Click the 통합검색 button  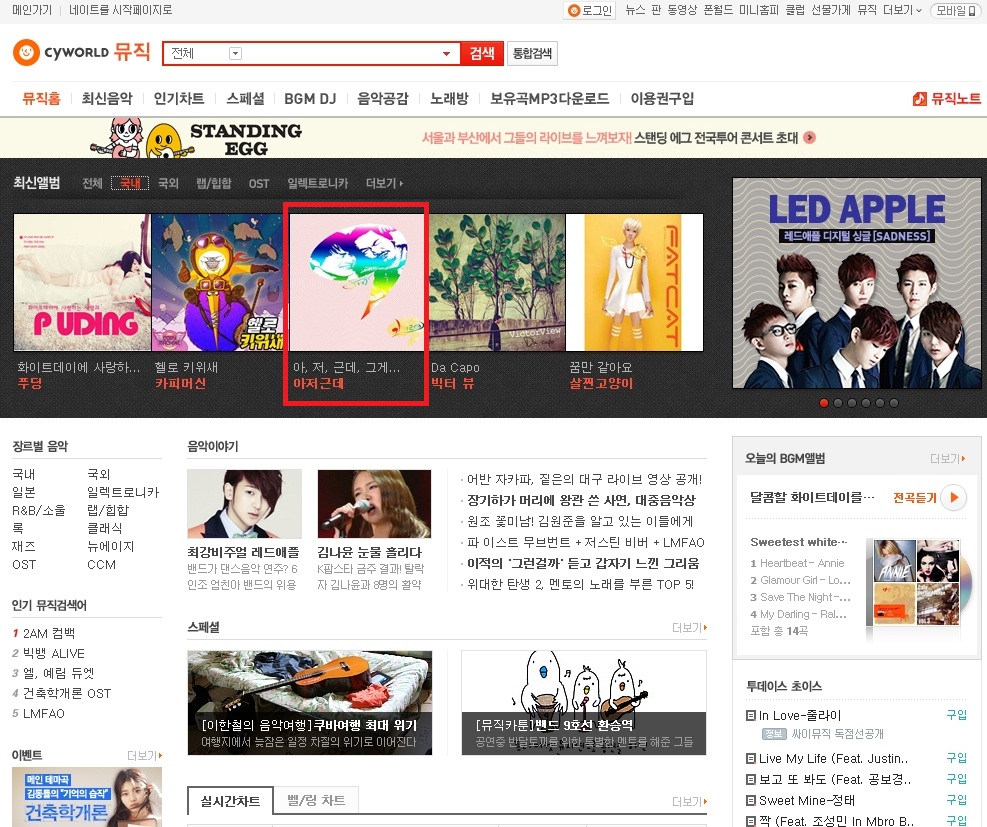[x=533, y=53]
